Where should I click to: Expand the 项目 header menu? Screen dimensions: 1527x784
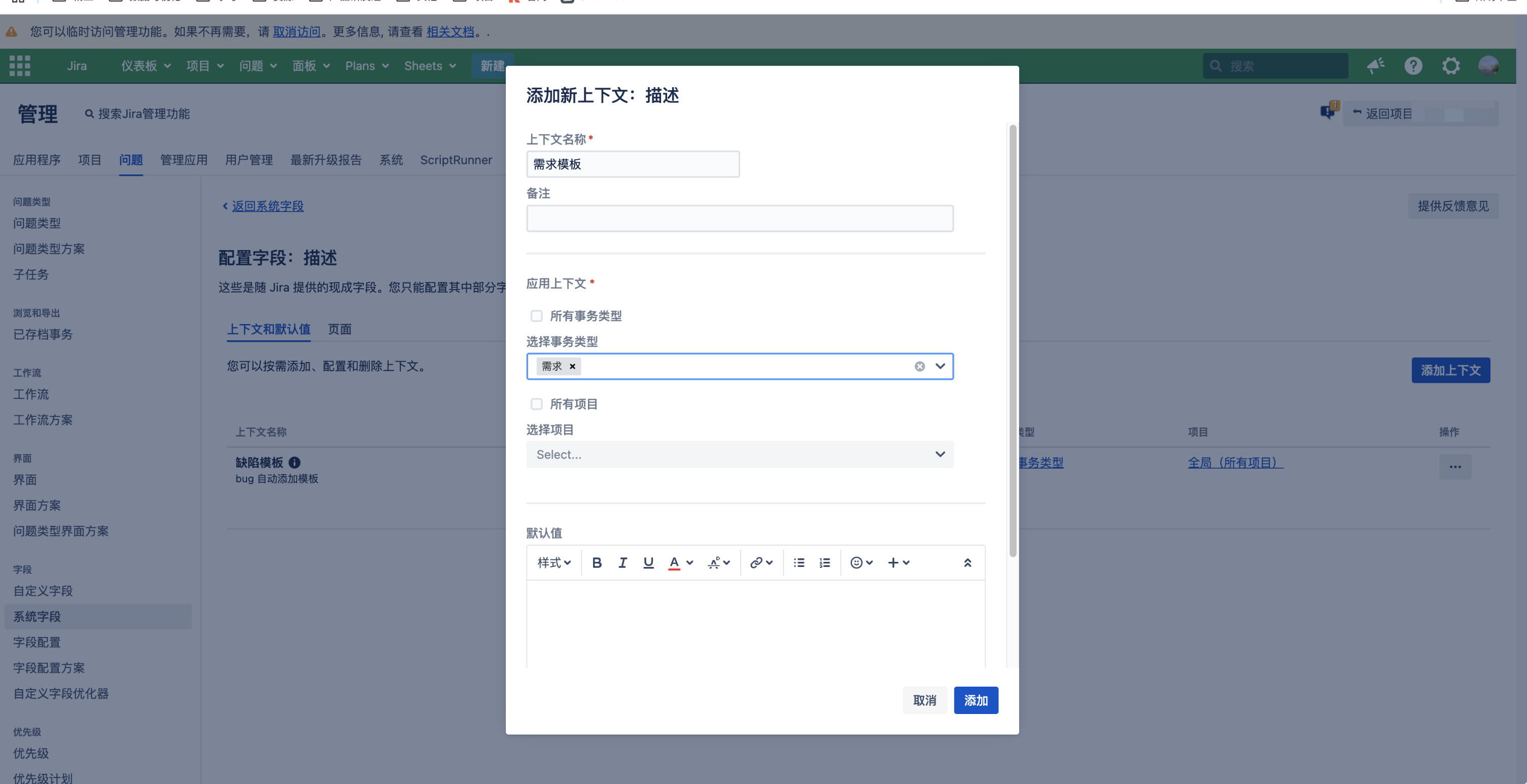click(205, 66)
